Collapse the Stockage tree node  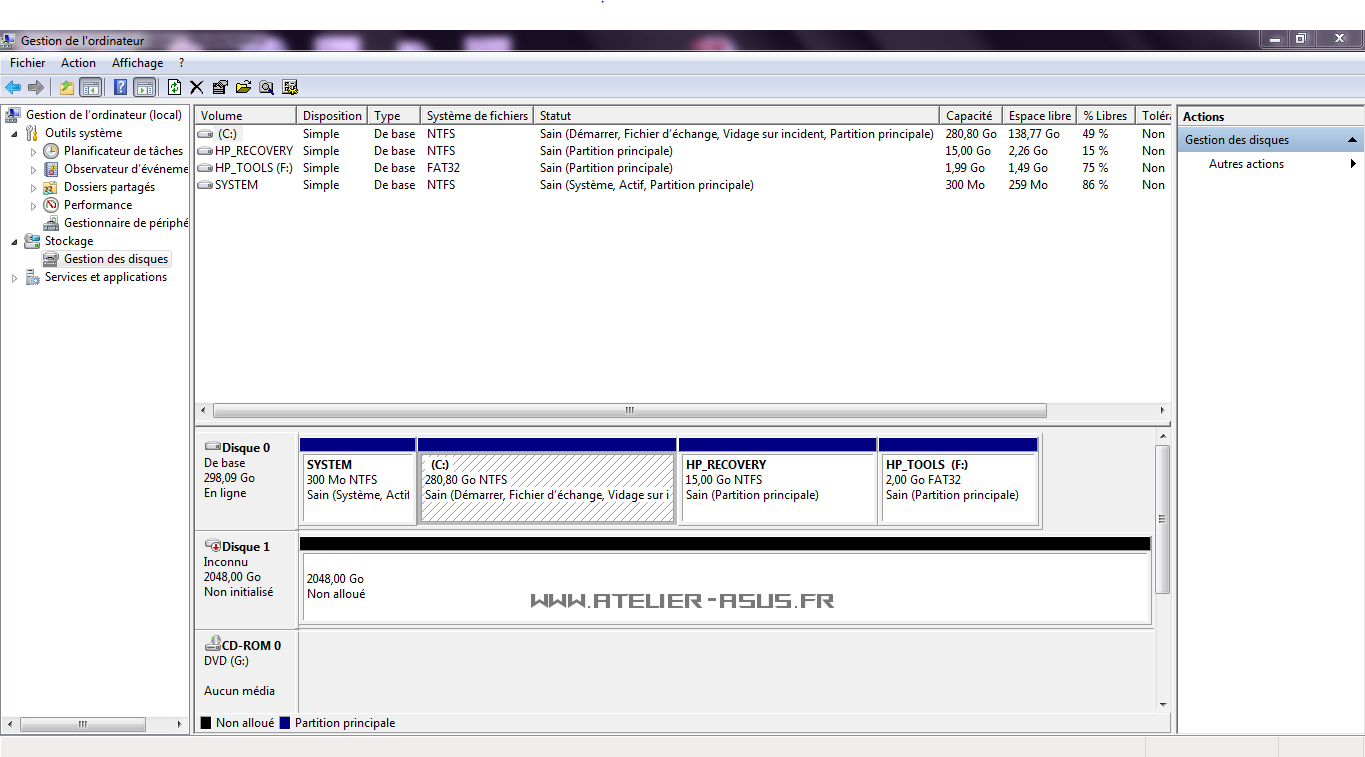(14, 241)
